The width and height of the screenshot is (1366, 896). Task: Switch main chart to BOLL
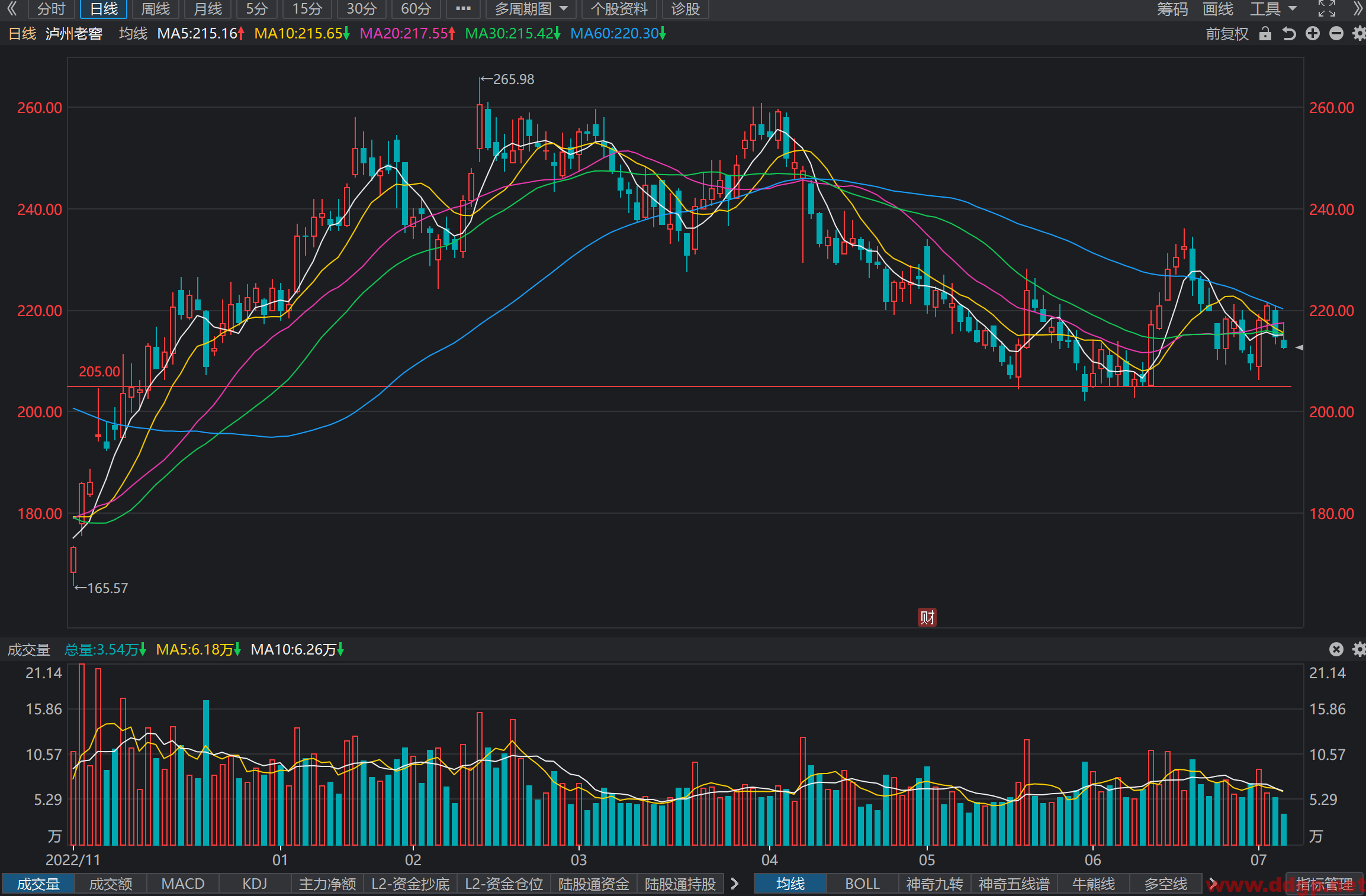click(x=862, y=884)
